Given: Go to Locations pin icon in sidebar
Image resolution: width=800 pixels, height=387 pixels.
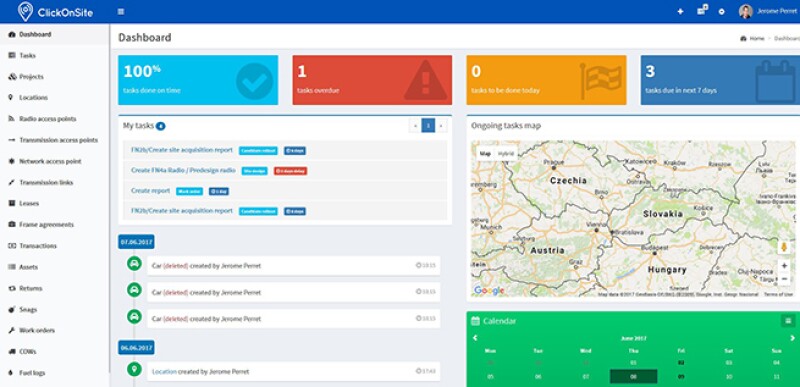Looking at the screenshot, I should [x=11, y=97].
